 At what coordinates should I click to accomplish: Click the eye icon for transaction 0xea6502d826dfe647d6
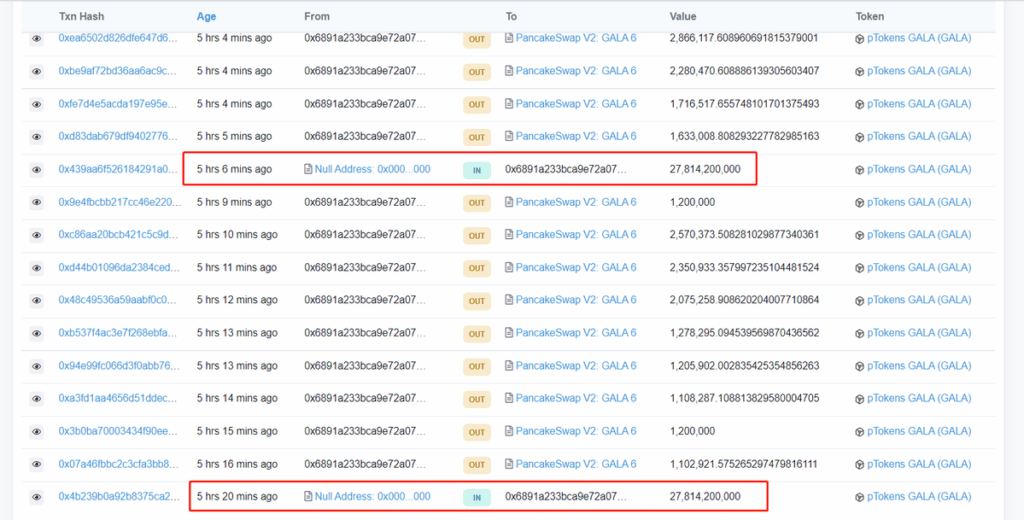point(37,39)
